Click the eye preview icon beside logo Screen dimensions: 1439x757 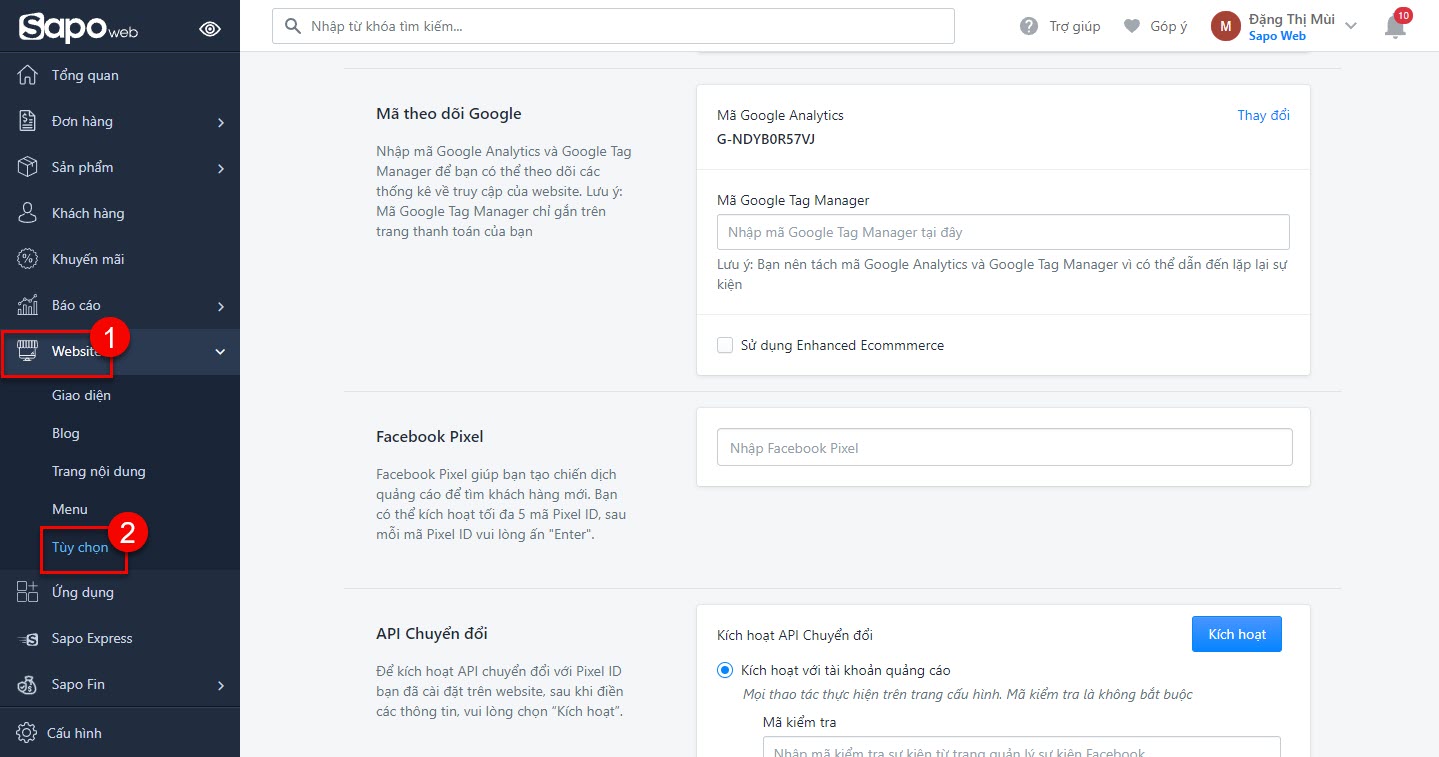tap(210, 29)
